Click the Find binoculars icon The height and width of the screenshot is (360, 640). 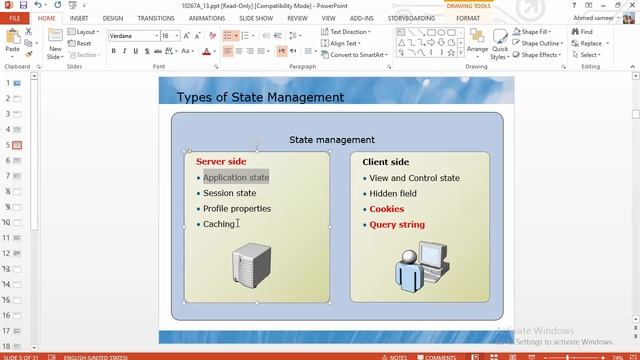[575, 31]
